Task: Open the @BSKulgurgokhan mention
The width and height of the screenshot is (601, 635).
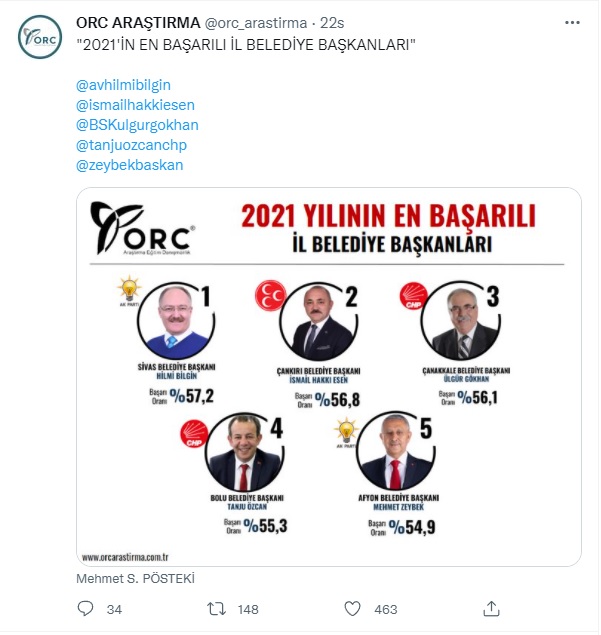Action: 137,126
